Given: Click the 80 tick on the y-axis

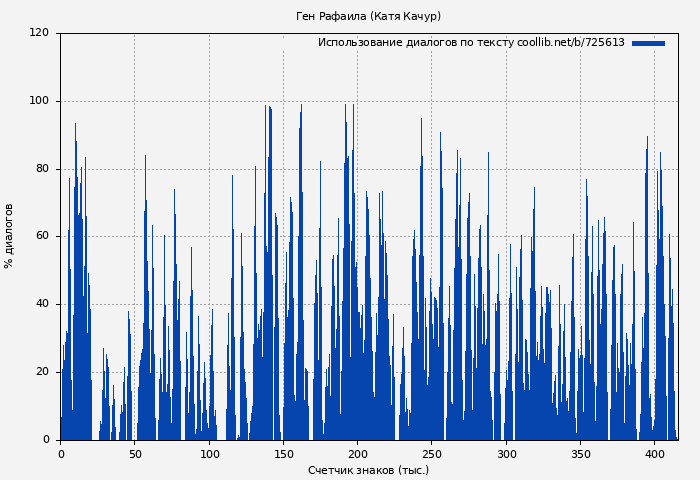Looking at the screenshot, I should tap(42, 169).
